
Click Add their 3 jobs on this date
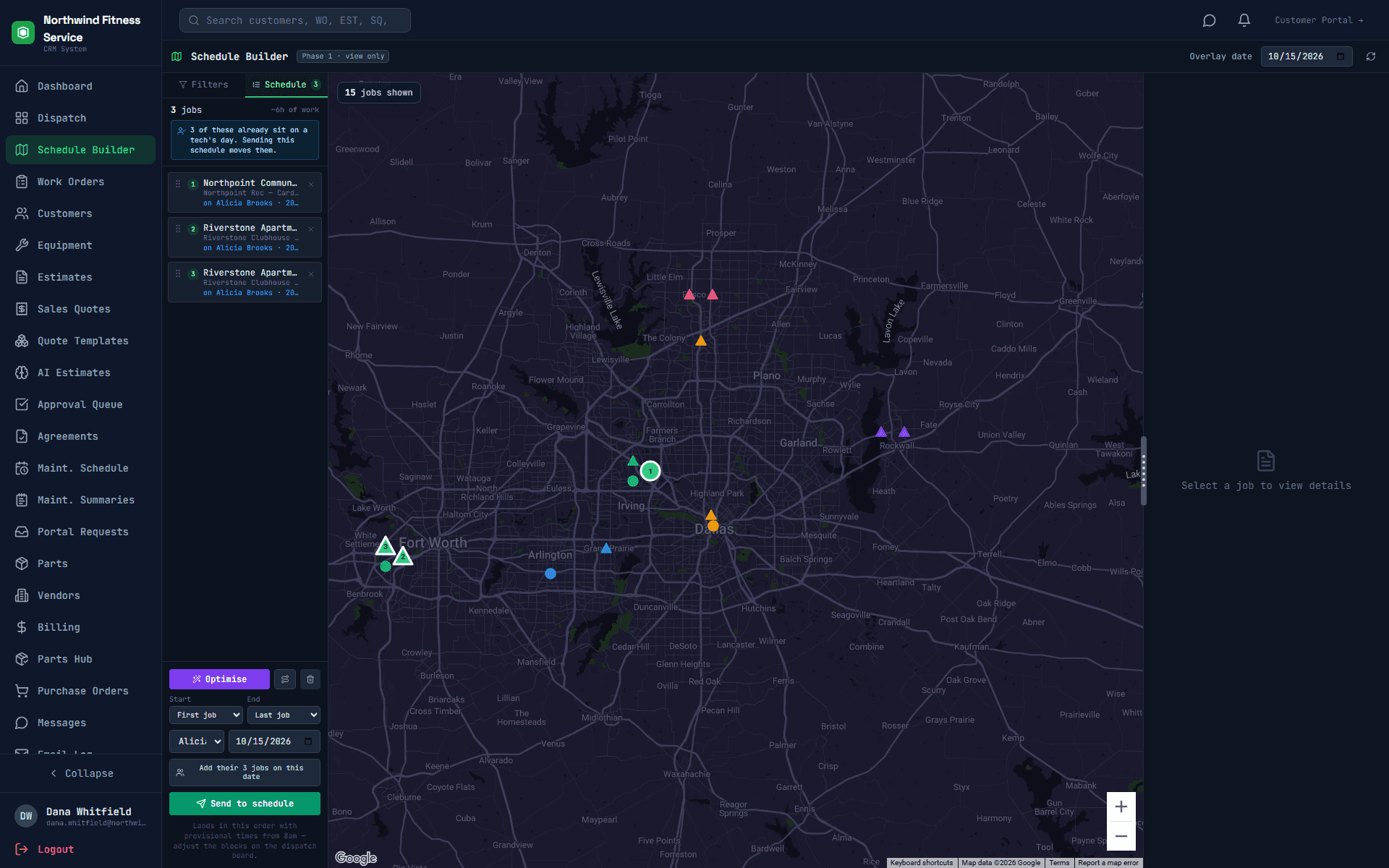[245, 773]
